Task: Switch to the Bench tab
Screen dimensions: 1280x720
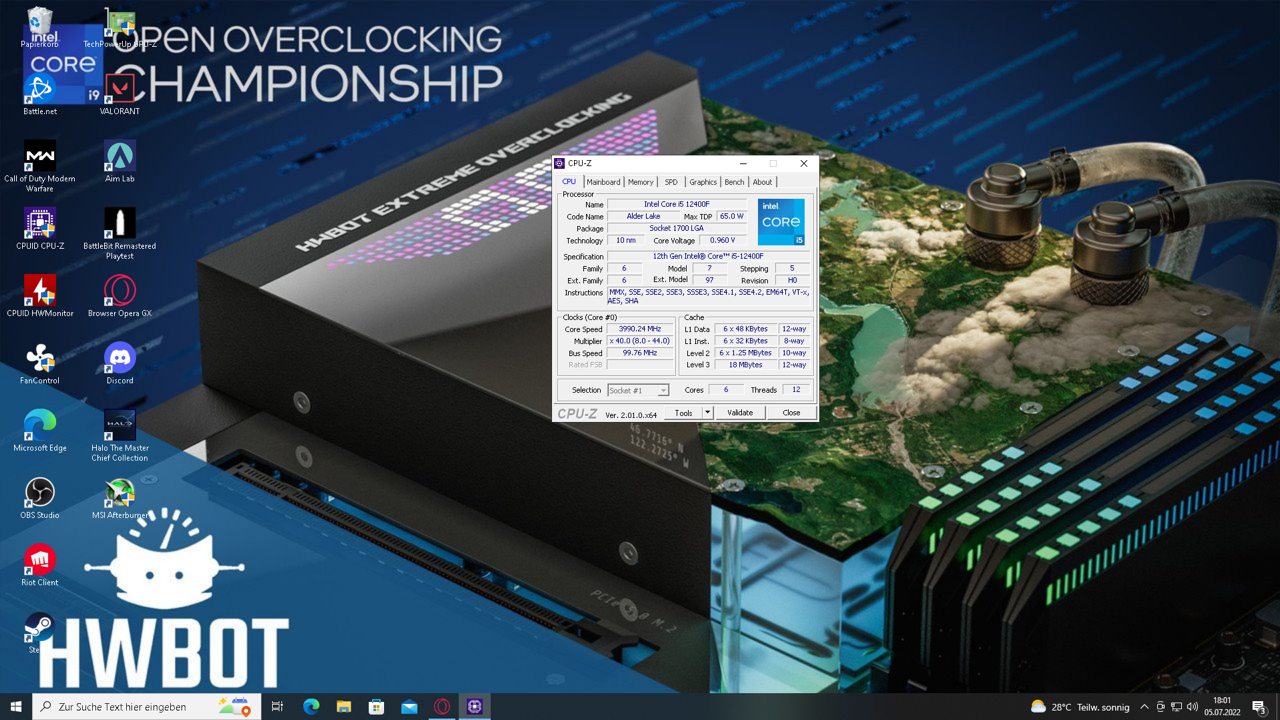Action: click(x=734, y=182)
